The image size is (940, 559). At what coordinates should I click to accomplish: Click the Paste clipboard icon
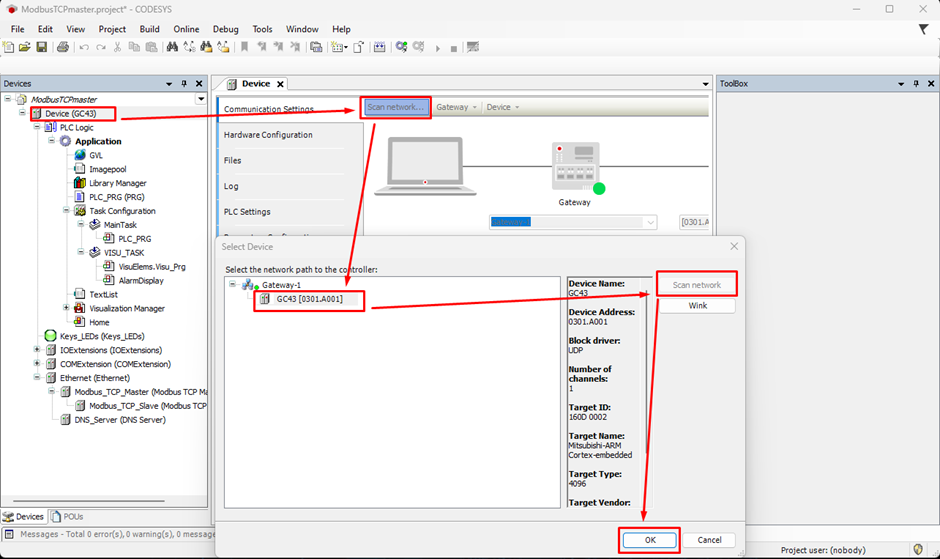pyautogui.click(x=152, y=47)
